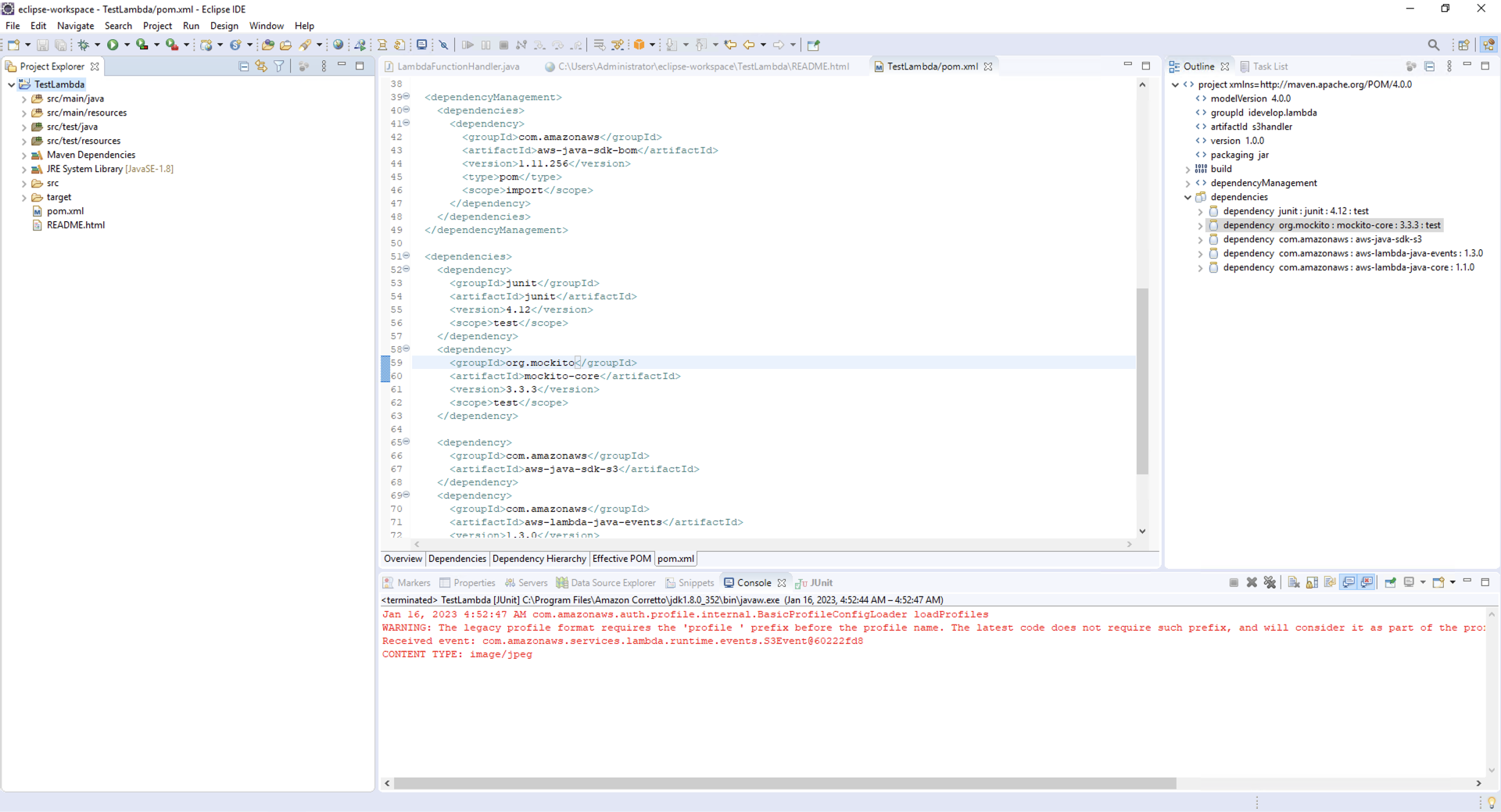1501x812 pixels.
Task: Open the Effective POM tab
Action: [622, 559]
